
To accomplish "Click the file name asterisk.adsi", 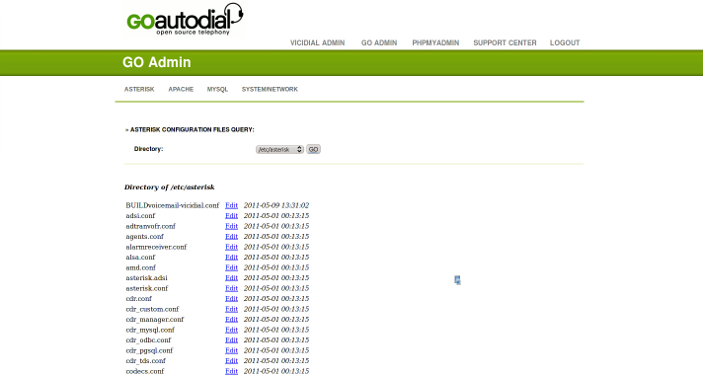I will (147, 278).
